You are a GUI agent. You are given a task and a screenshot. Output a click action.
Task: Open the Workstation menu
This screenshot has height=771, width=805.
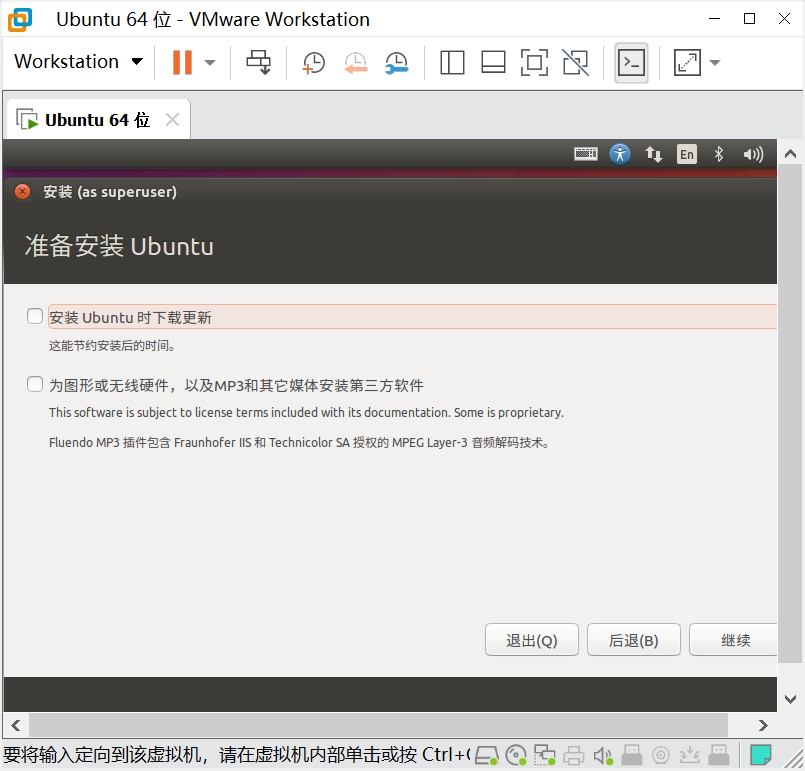click(78, 62)
